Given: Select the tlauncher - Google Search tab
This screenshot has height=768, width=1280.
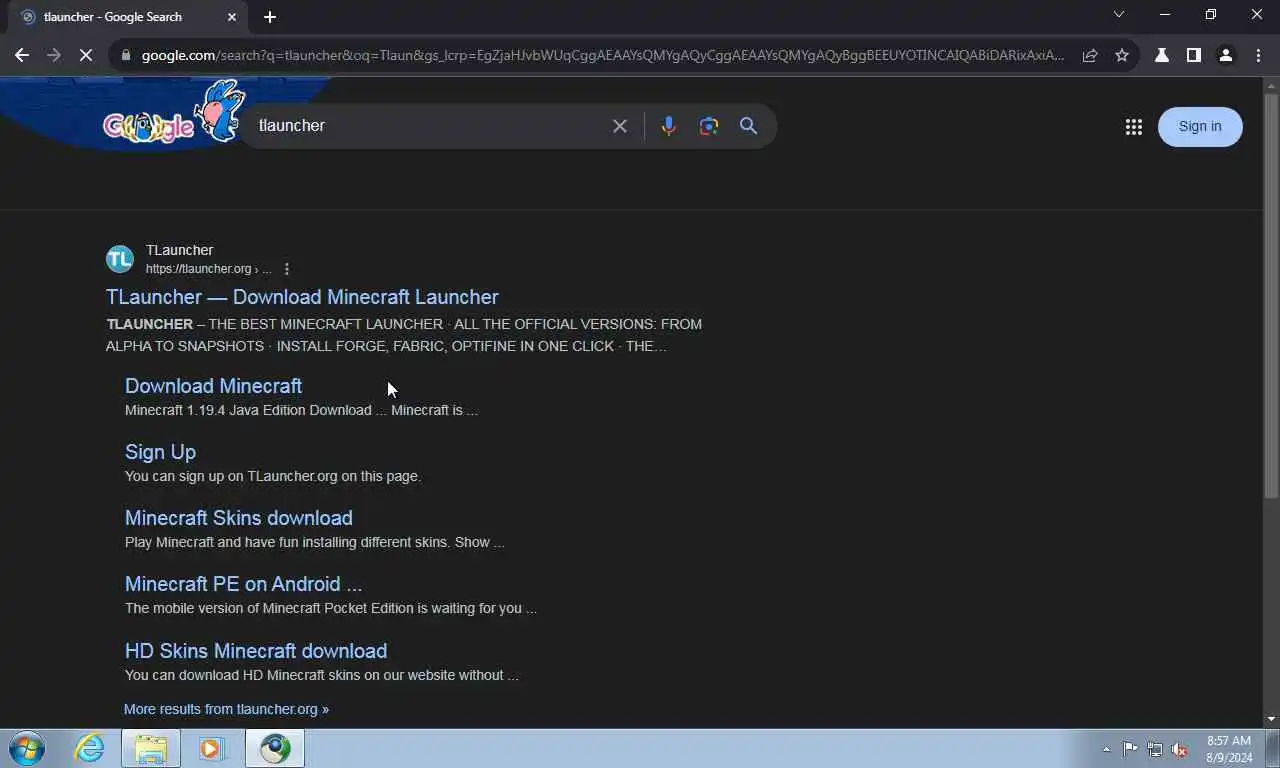Looking at the screenshot, I should (x=127, y=17).
